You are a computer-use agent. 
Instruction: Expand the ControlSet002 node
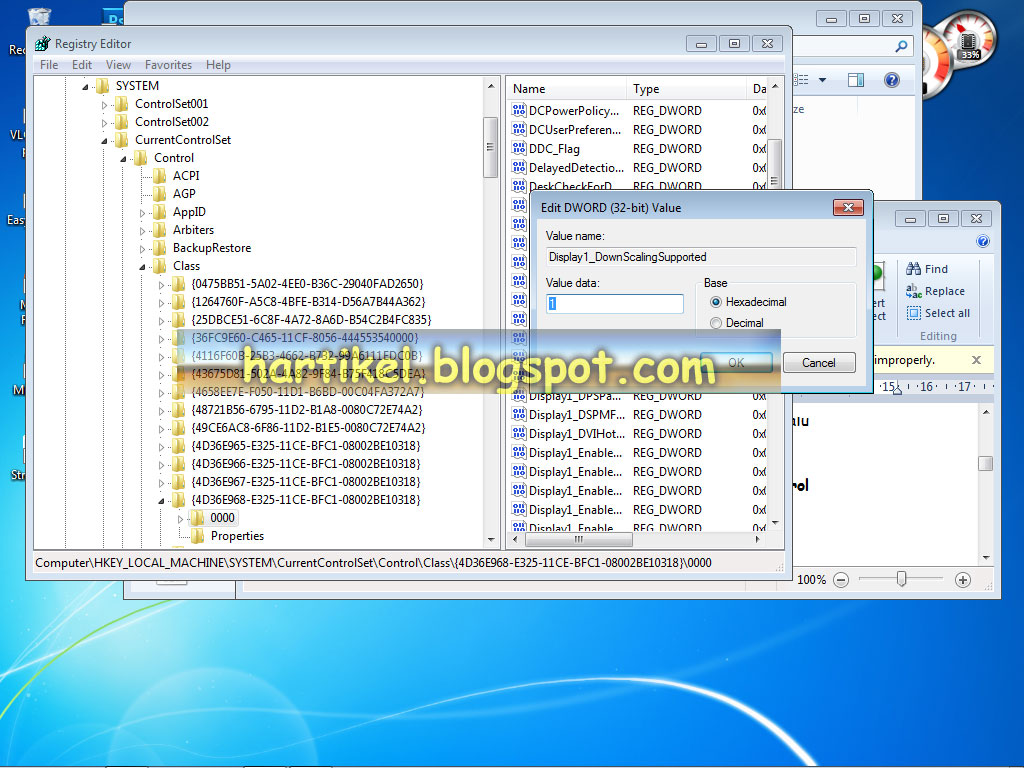point(104,122)
